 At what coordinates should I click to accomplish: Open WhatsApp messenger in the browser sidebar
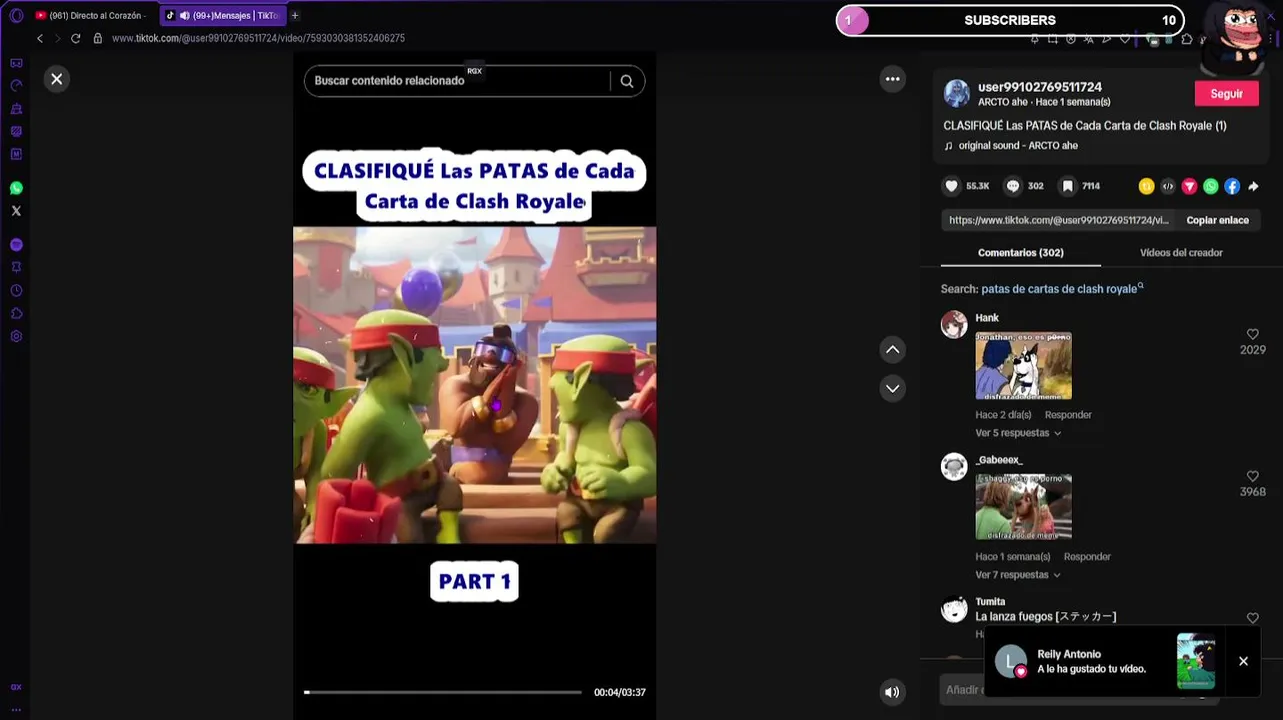click(16, 188)
